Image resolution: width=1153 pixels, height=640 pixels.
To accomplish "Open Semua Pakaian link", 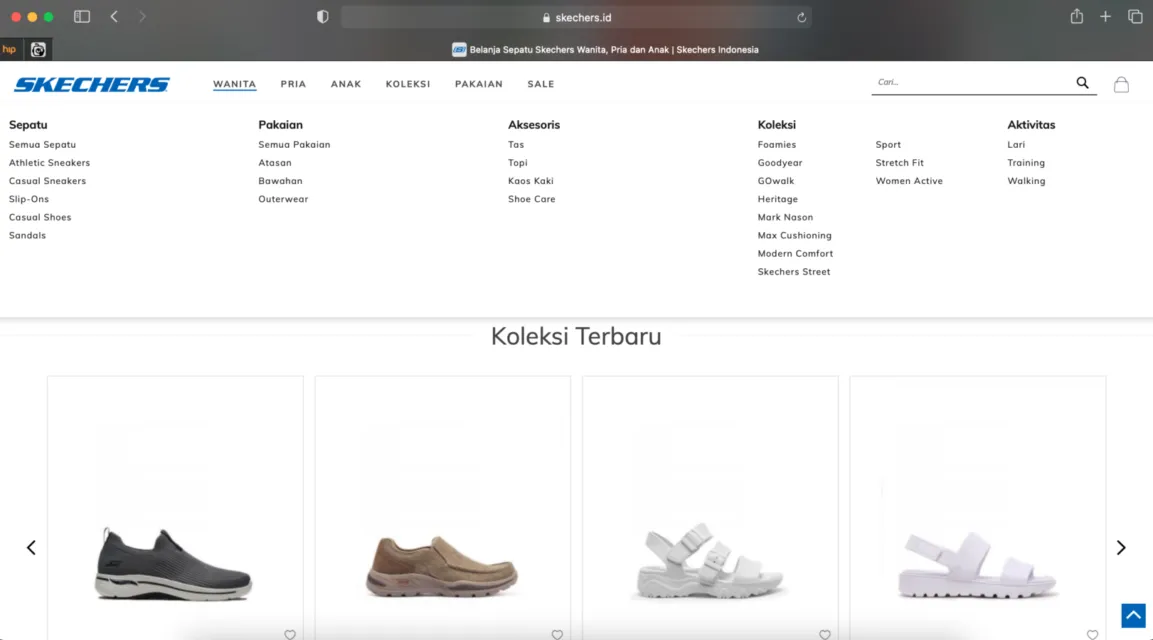I will pyautogui.click(x=294, y=145).
